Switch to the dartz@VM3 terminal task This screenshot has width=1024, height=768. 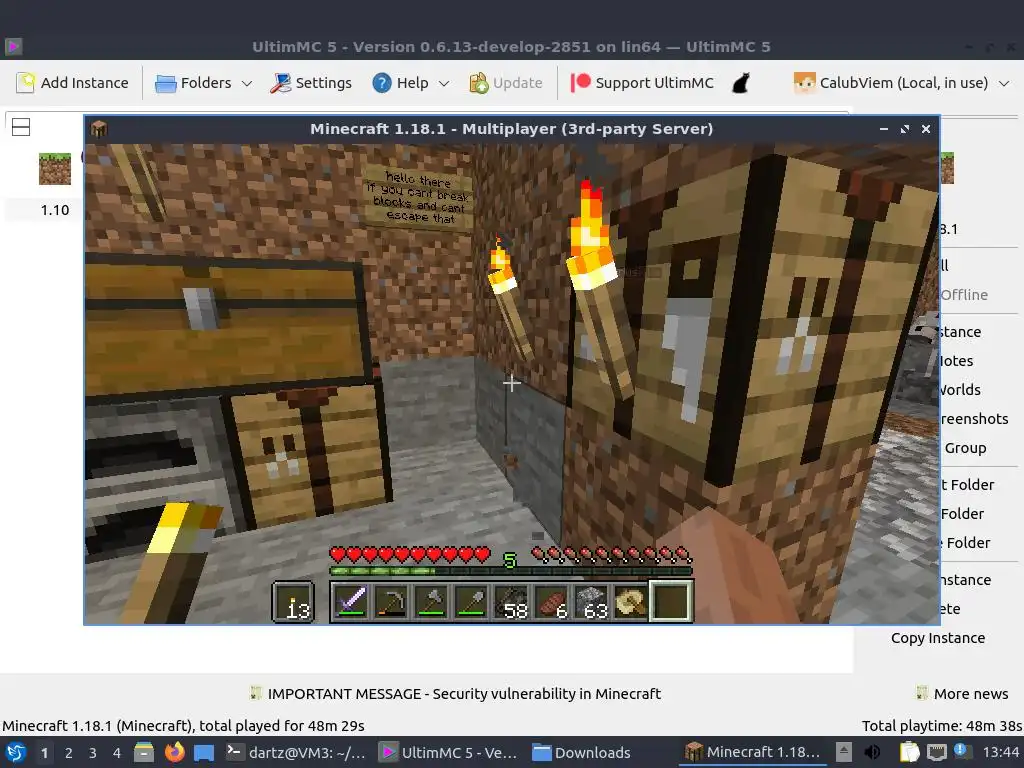(296, 752)
